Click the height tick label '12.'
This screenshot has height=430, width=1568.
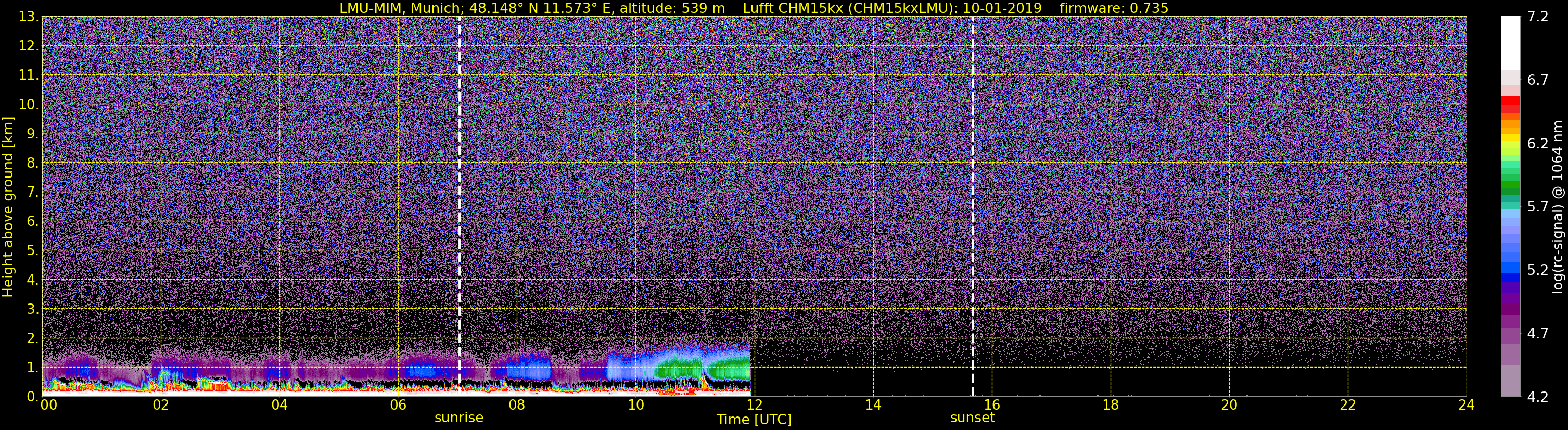[29, 46]
